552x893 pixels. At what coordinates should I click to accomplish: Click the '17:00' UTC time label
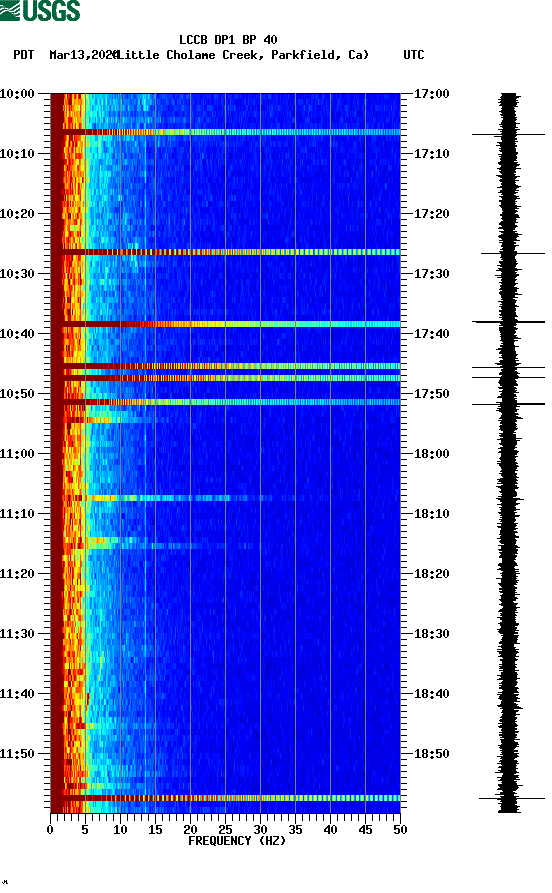(431, 93)
